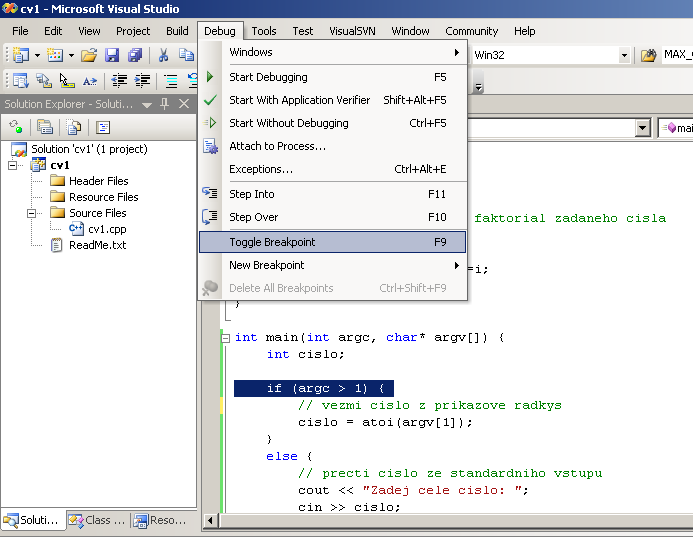The image size is (693, 537).
Task: Click the Copy icon in the toolbar
Action: point(186,55)
